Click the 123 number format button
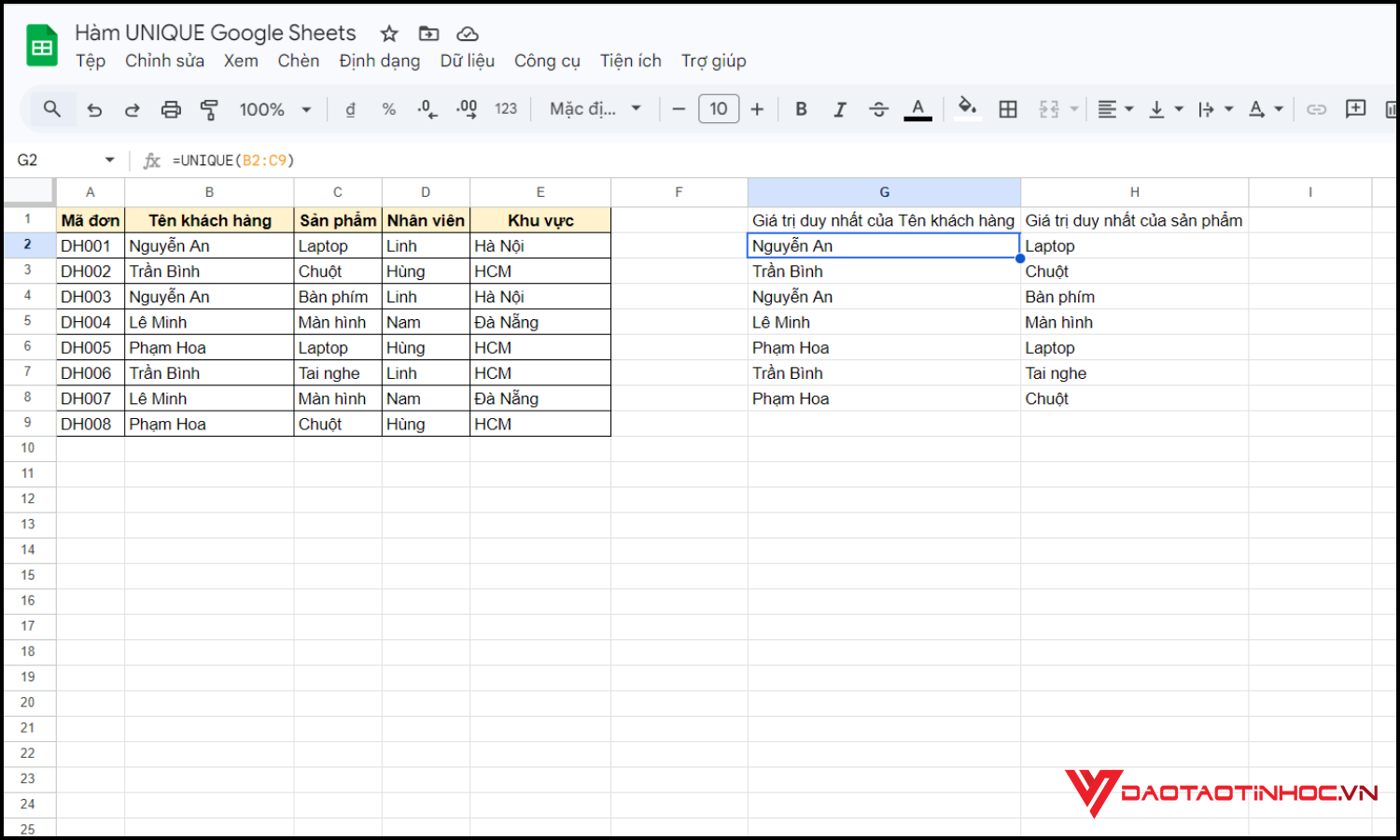The image size is (1400, 840). tap(506, 108)
